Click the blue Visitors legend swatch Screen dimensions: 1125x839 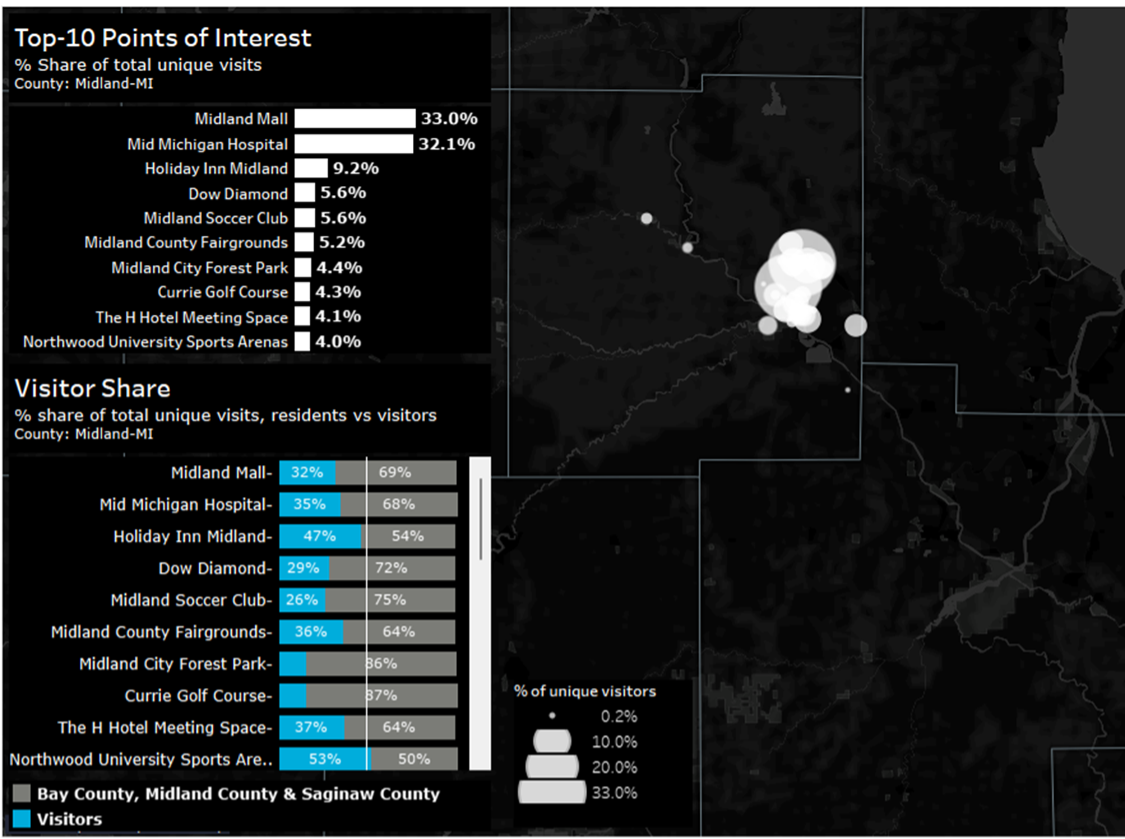point(21,819)
